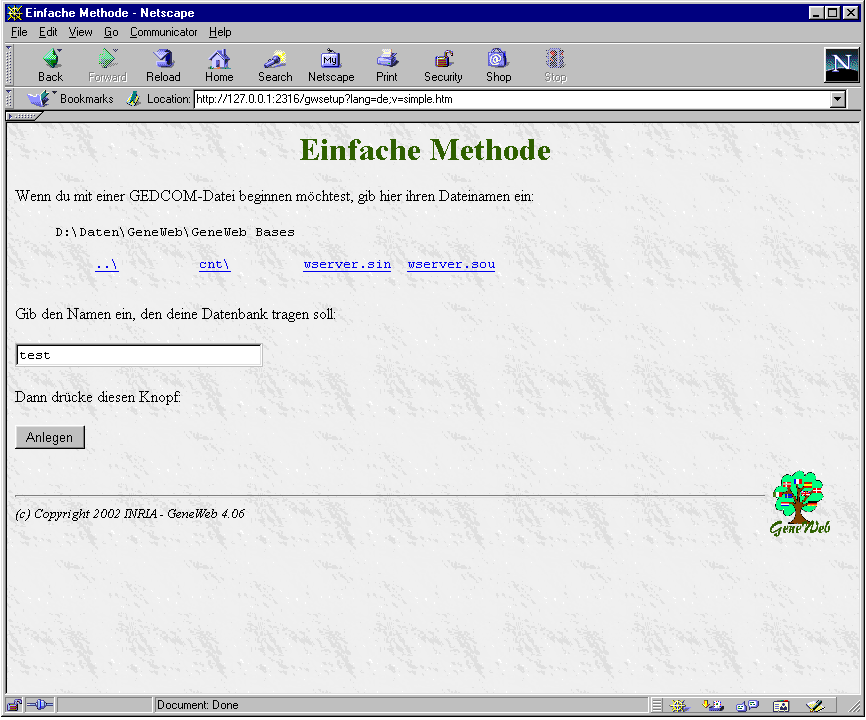Image resolution: width=866 pixels, height=720 pixels.
Task: Click the Shop toolbar icon
Action: click(x=498, y=65)
